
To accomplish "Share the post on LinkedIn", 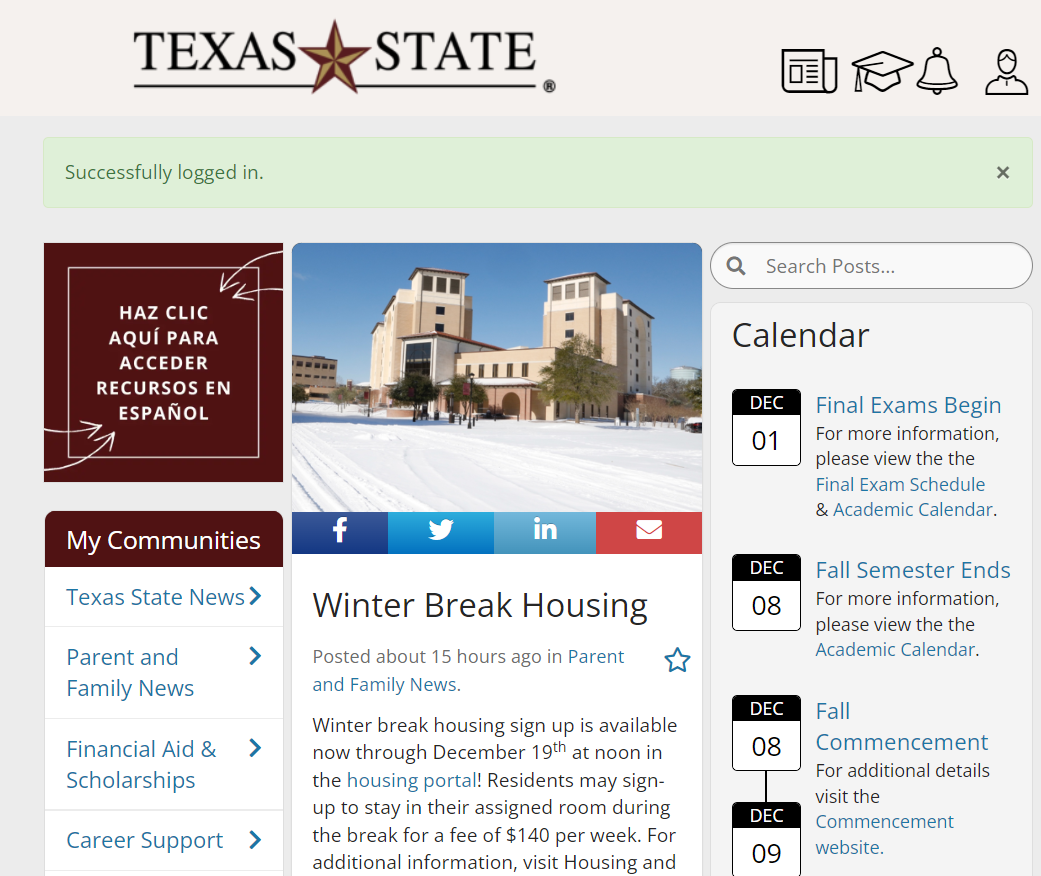I will (545, 531).
